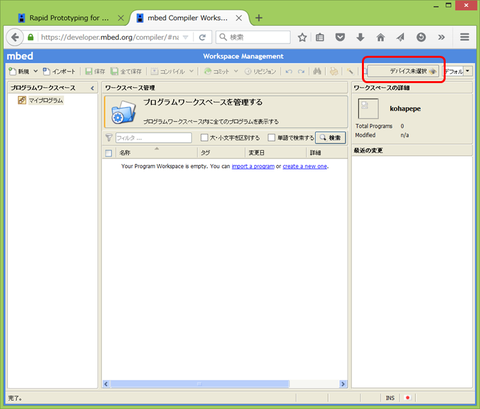480x409 pixels.
Task: Click the kohapepe user avatar thumbnail
Action: point(368,108)
